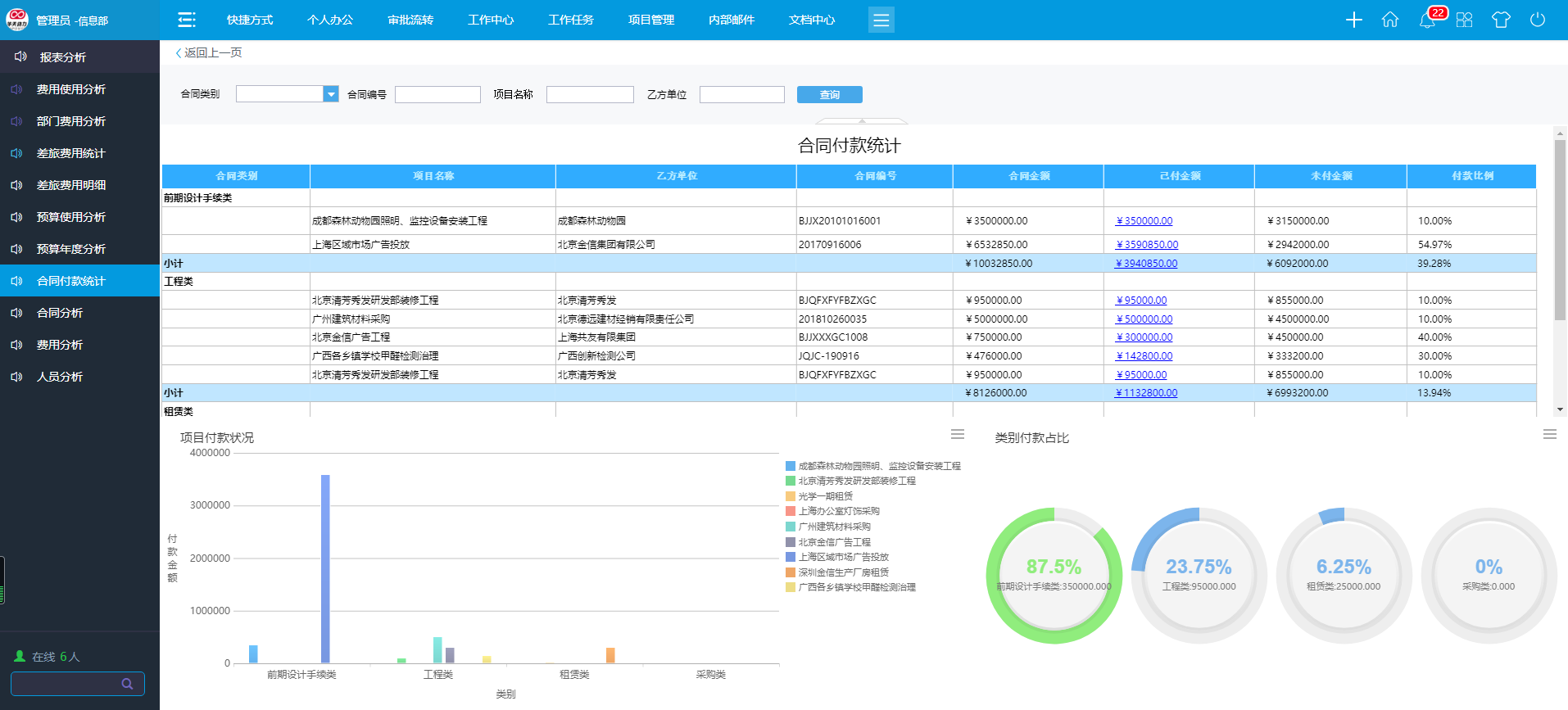Open the app grid icon in header
The image size is (1568, 710).
(1465, 20)
